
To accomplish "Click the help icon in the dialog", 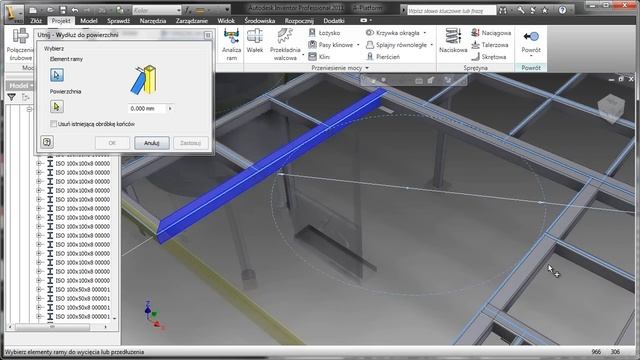I will click(x=47, y=142).
